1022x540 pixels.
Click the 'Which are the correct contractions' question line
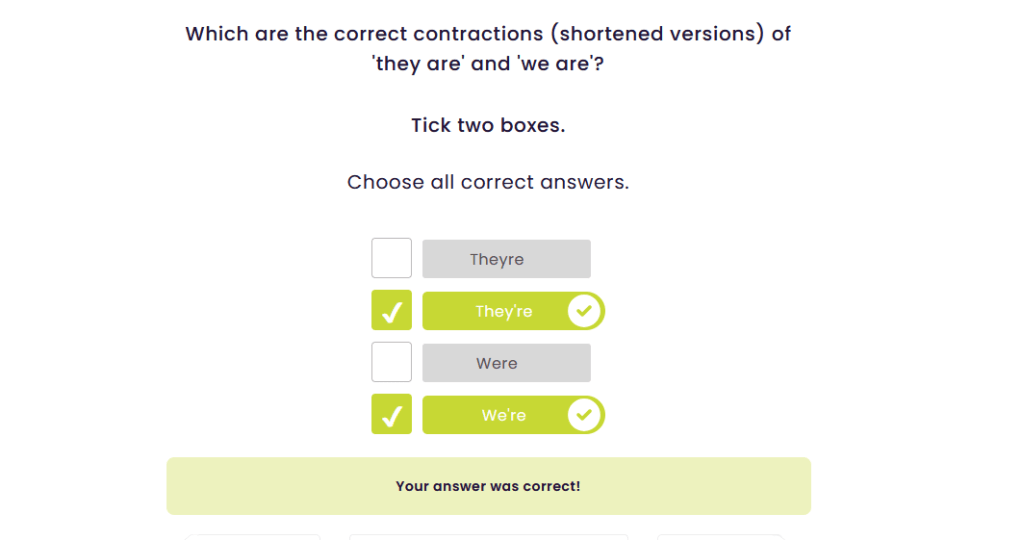pos(488,34)
